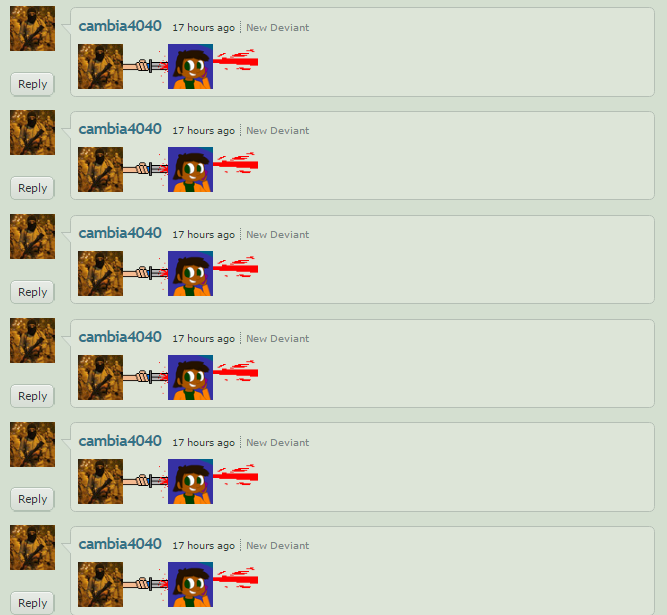The image size is (667, 615).
Task: Click the blood splatter emoticon in fourth comment
Action: (x=236, y=371)
